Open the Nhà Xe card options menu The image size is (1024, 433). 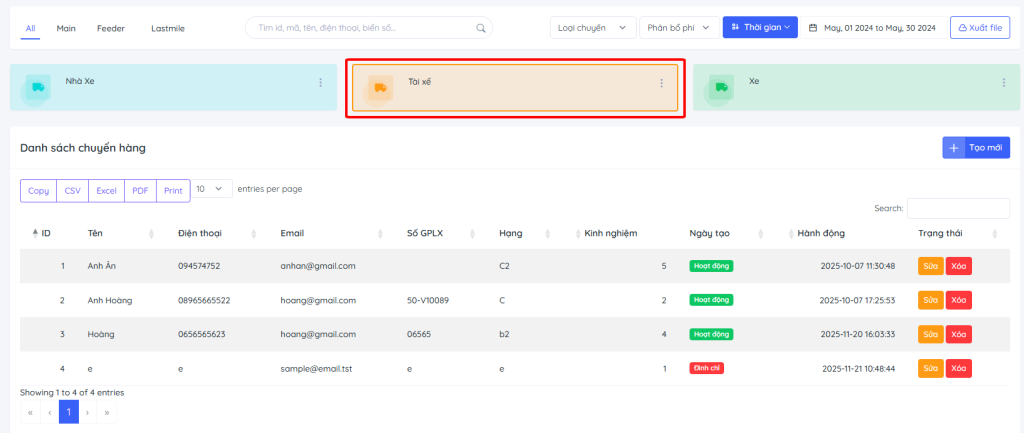pyautogui.click(x=320, y=83)
